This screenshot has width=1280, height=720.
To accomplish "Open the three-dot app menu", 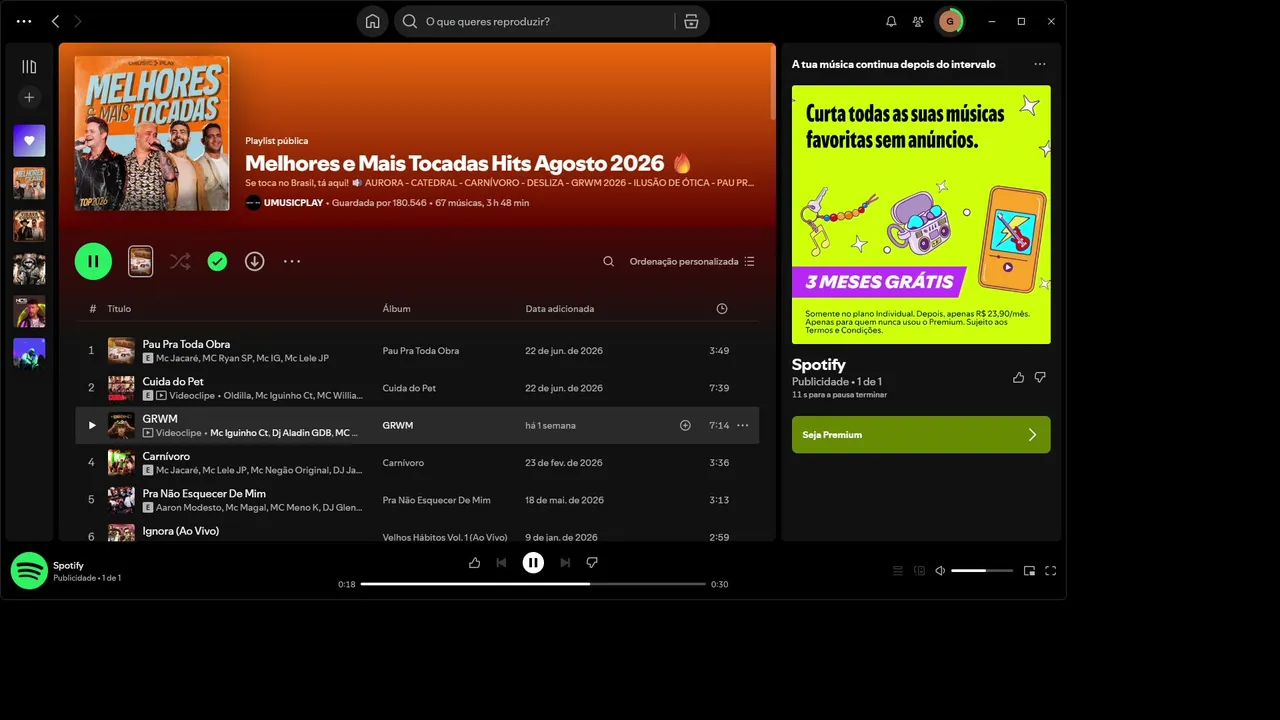I will 24,21.
